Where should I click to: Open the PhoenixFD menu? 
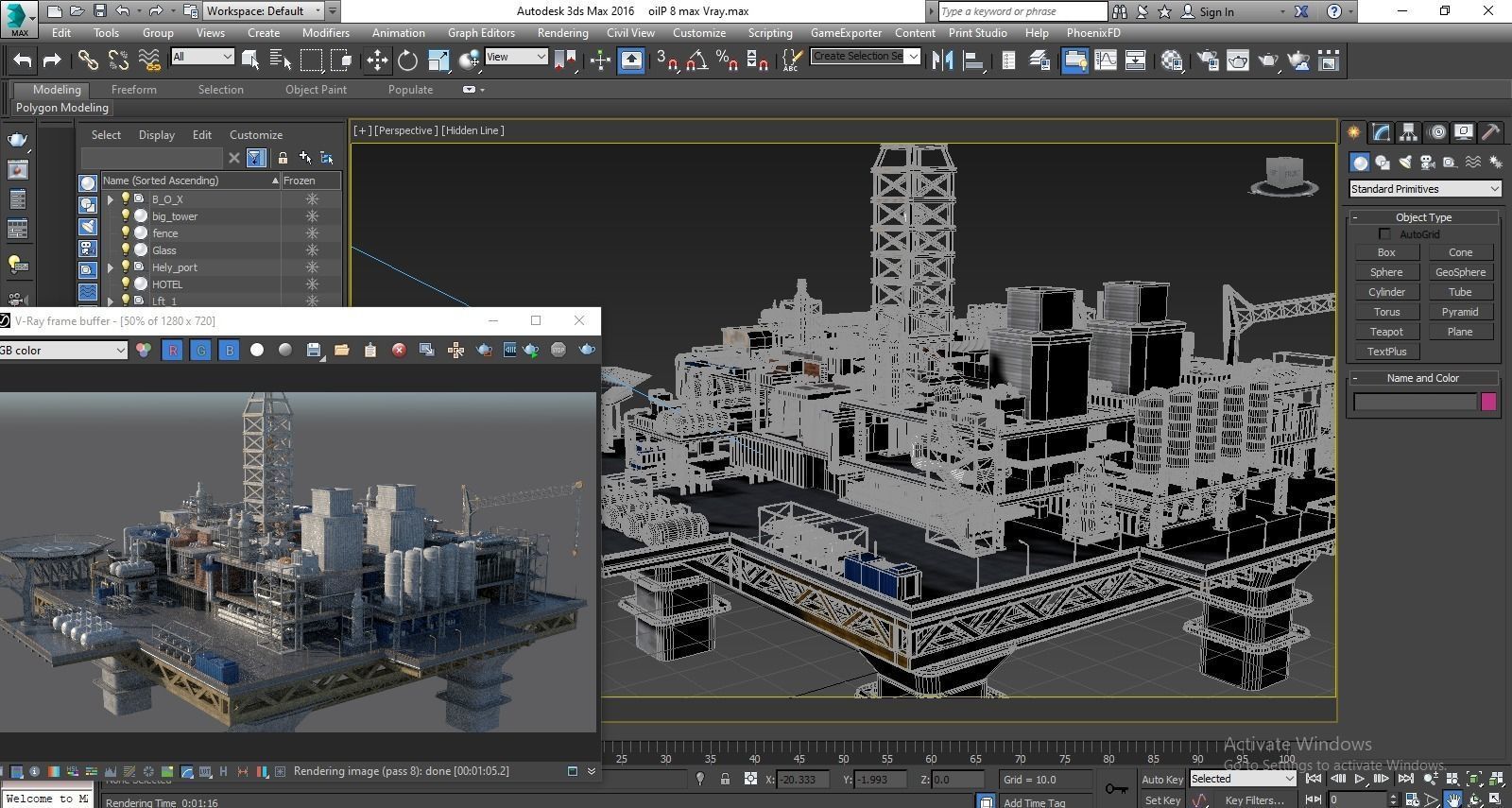(x=1093, y=32)
